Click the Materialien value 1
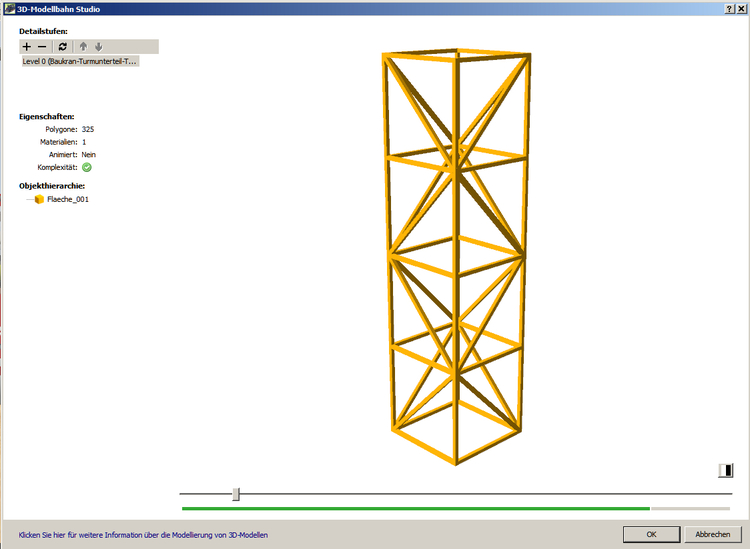The image size is (750, 549). tap(84, 142)
